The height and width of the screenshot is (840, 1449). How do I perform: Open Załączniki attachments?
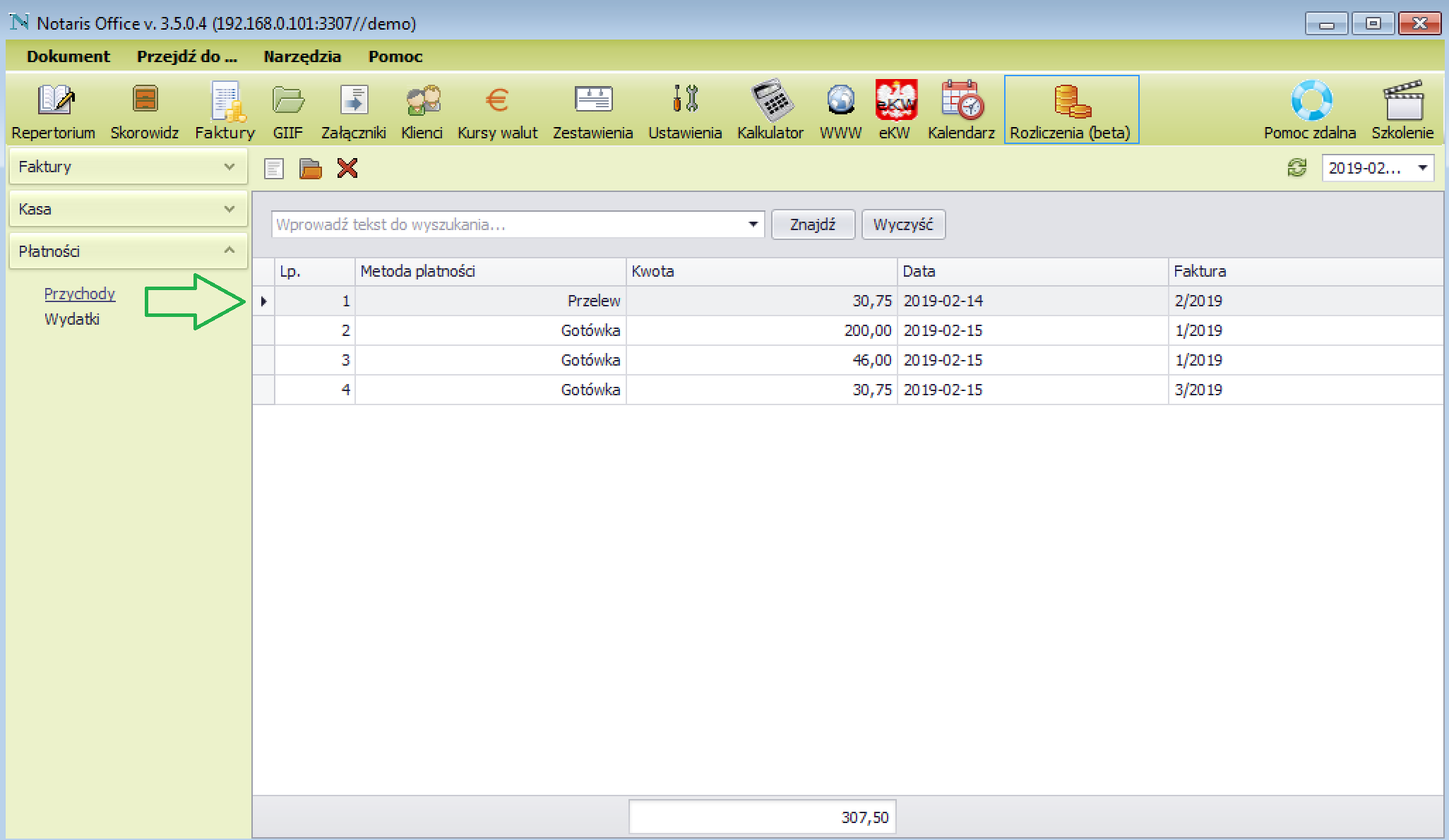click(354, 111)
